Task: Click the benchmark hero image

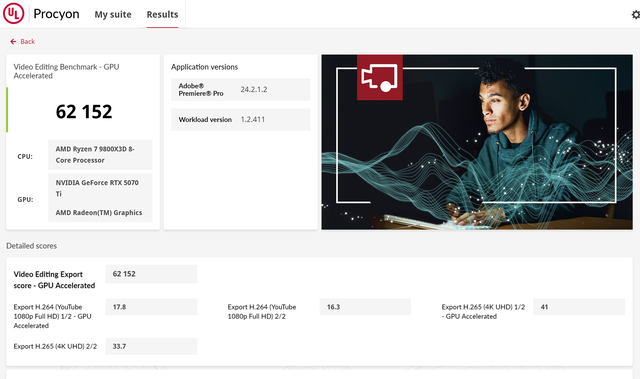Action: click(477, 142)
